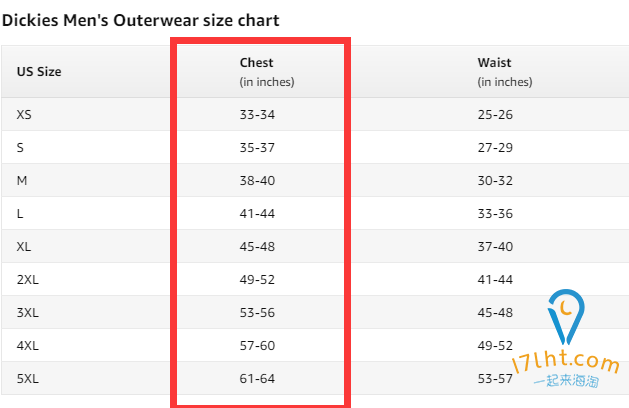The width and height of the screenshot is (629, 408).
Task: Click the Chinese text under the watermark
Action: click(x=566, y=380)
